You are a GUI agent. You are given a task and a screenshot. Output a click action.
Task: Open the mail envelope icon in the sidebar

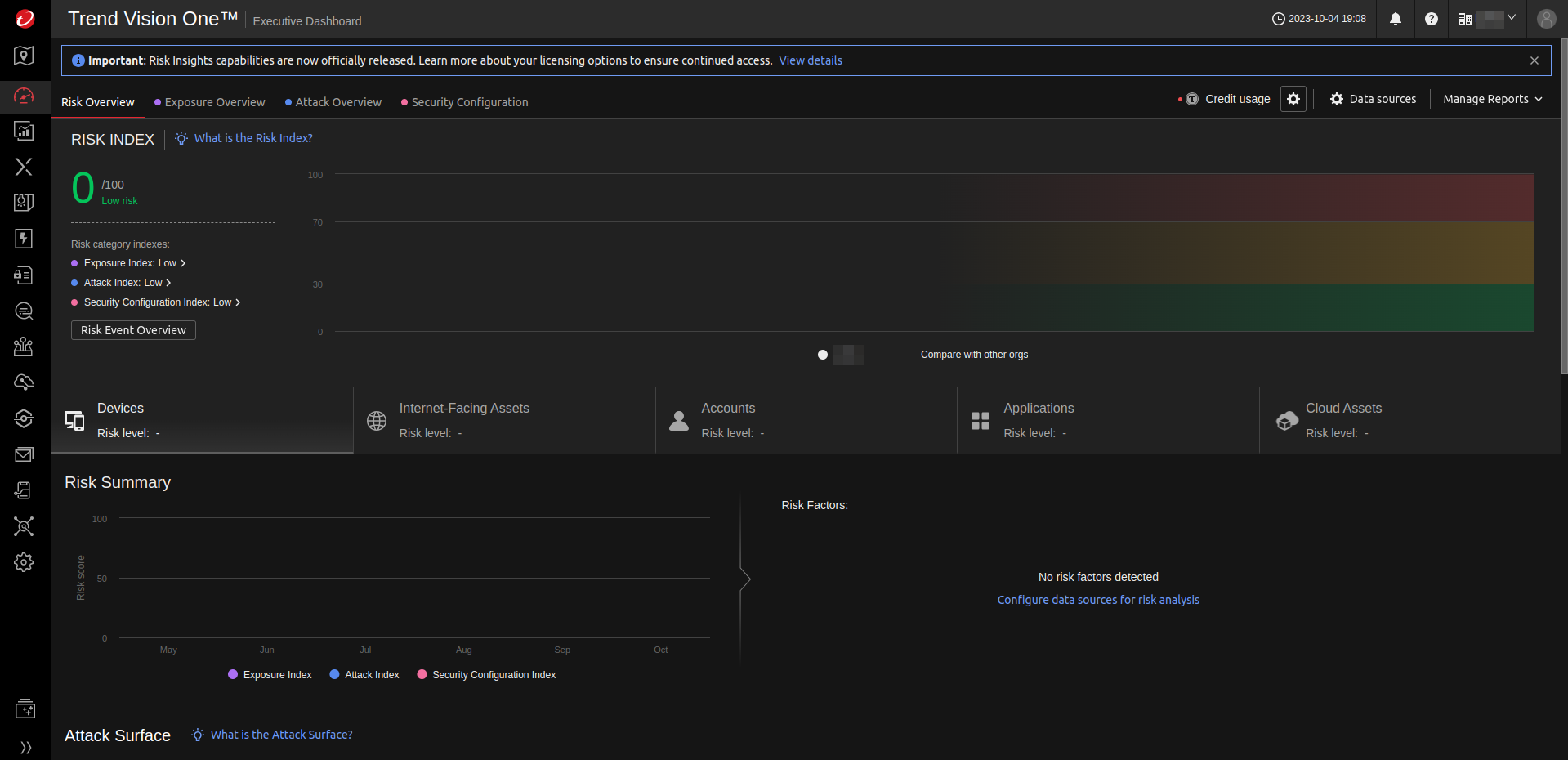(x=24, y=454)
